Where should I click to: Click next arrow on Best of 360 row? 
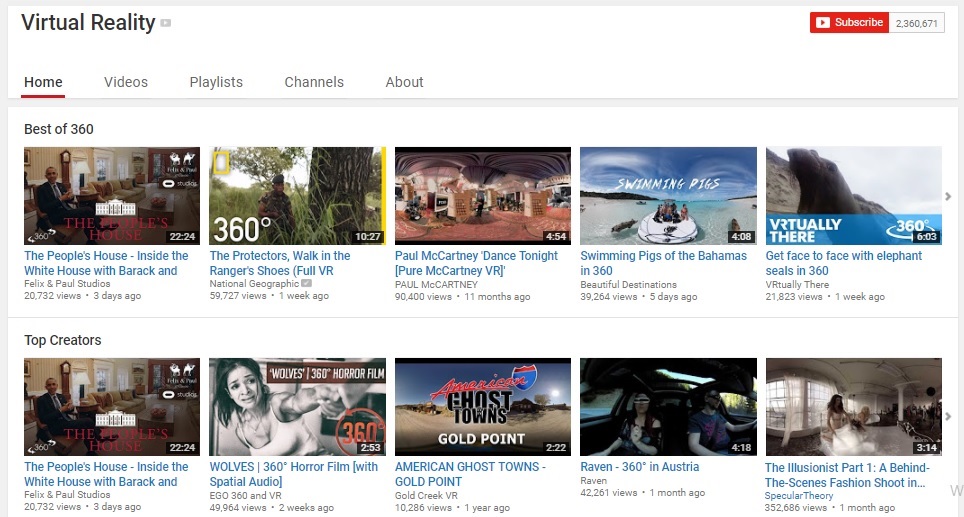[x=948, y=196]
